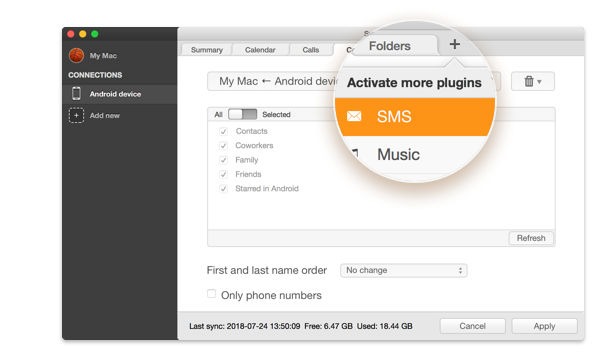
Task: Choose SMS from the plugins menu
Action: 415,116
